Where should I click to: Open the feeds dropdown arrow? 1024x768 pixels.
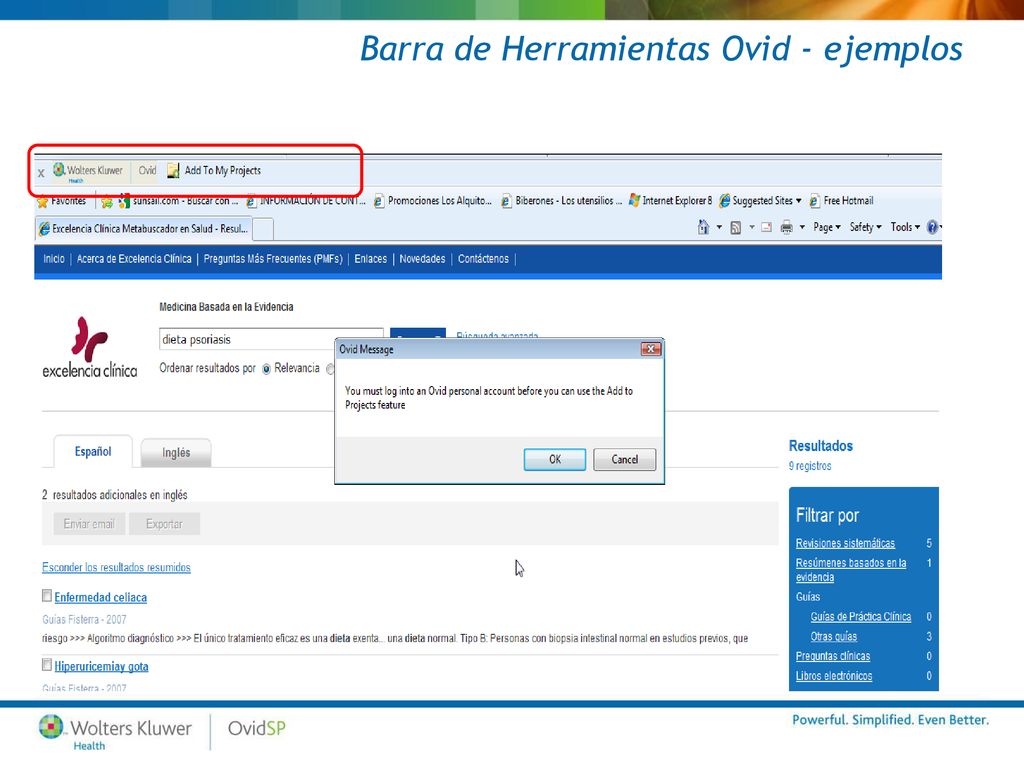tap(751, 227)
